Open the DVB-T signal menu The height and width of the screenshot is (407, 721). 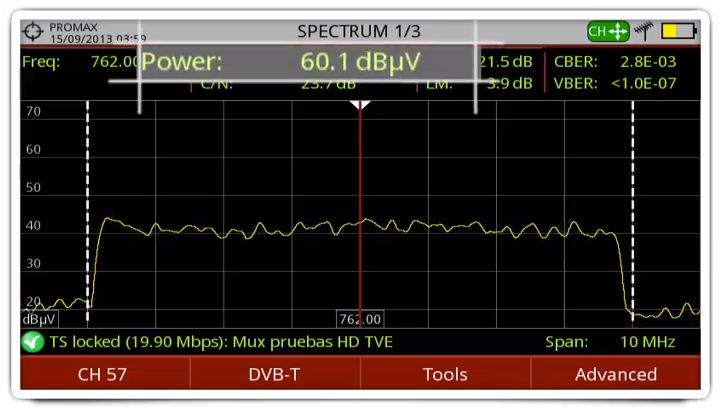(x=275, y=374)
